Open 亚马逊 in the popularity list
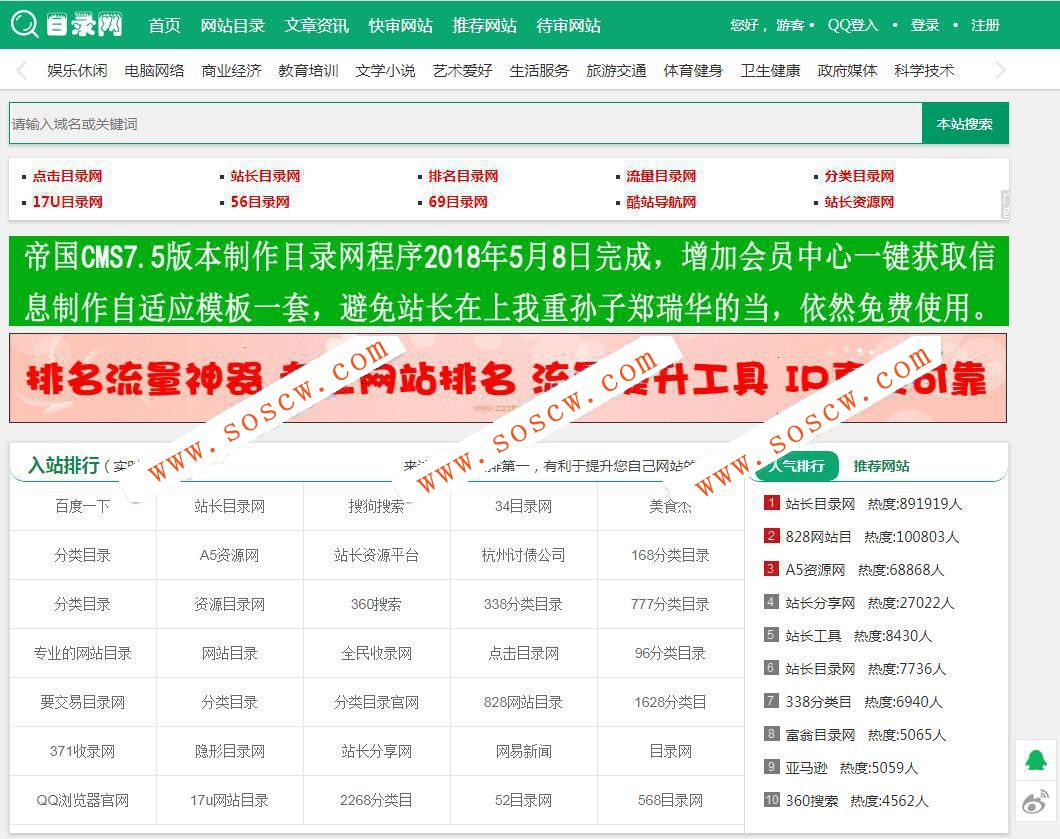Viewport: 1060px width, 839px height. (806, 768)
